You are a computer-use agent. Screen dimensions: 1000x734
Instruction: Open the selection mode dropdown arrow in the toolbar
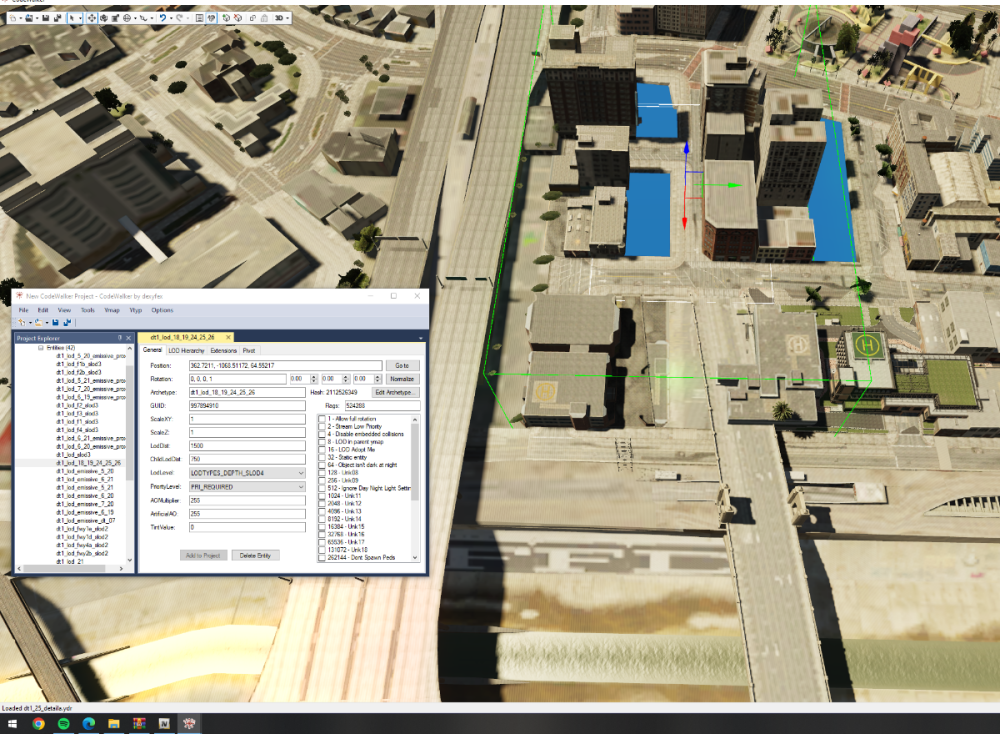[80, 18]
